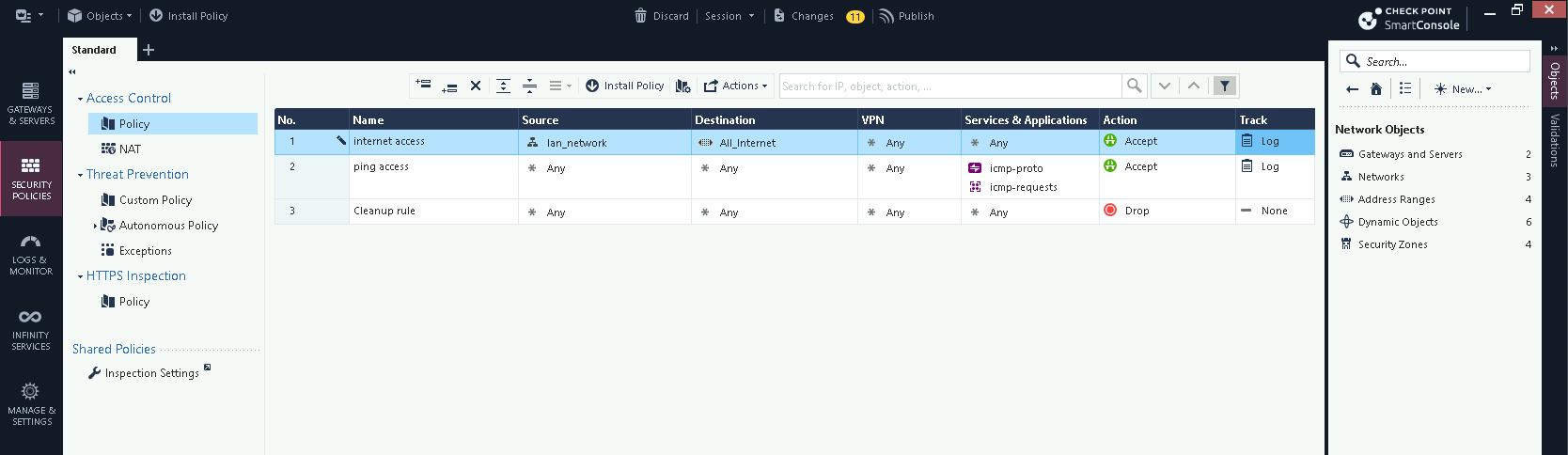1568x455 pixels.
Task: Toggle the rulebase filter funnel button
Action: pos(1224,86)
